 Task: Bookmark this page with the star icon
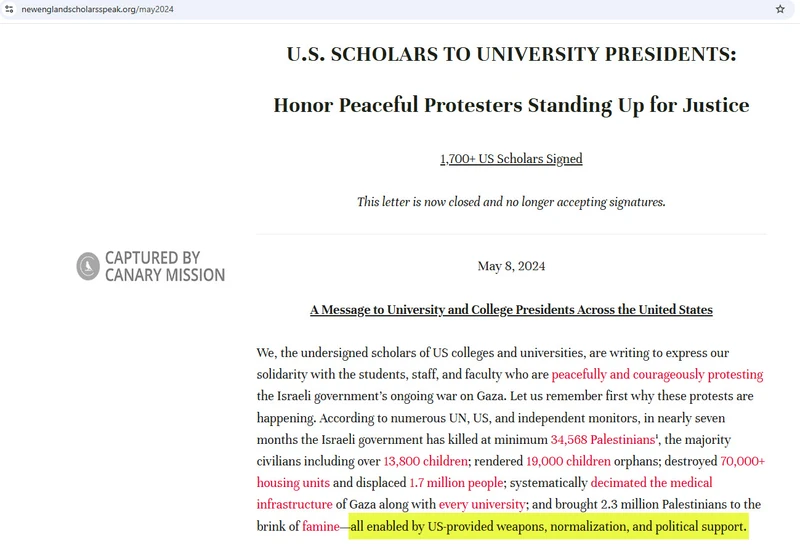(780, 8)
